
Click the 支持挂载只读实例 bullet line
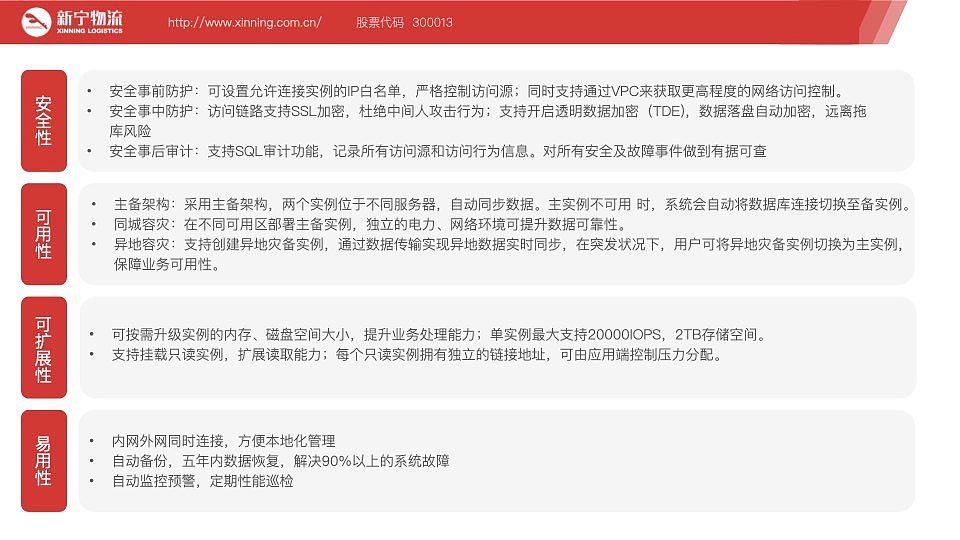coord(418,355)
